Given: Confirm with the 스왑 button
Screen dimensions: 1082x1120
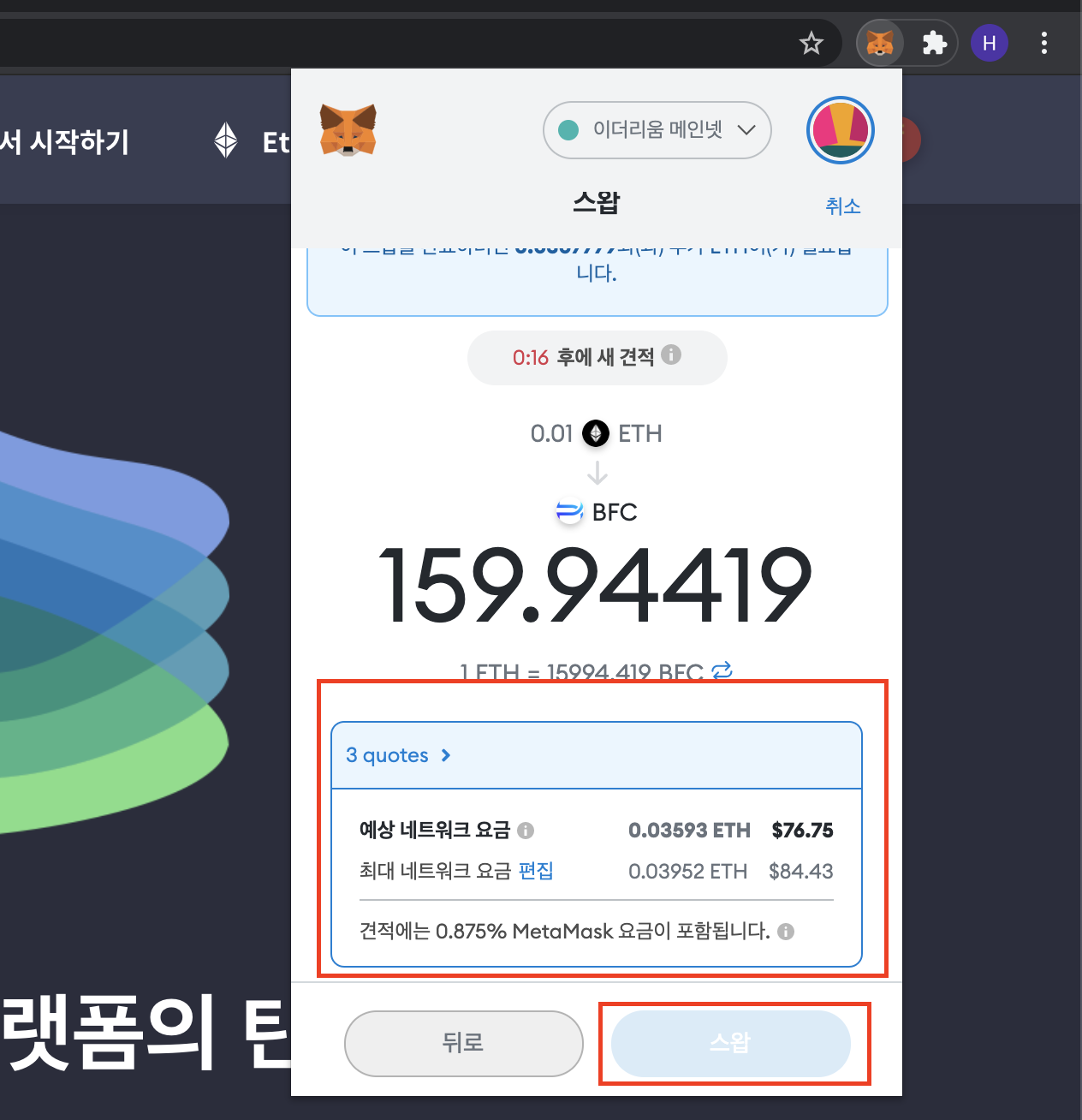Looking at the screenshot, I should pos(731,1043).
